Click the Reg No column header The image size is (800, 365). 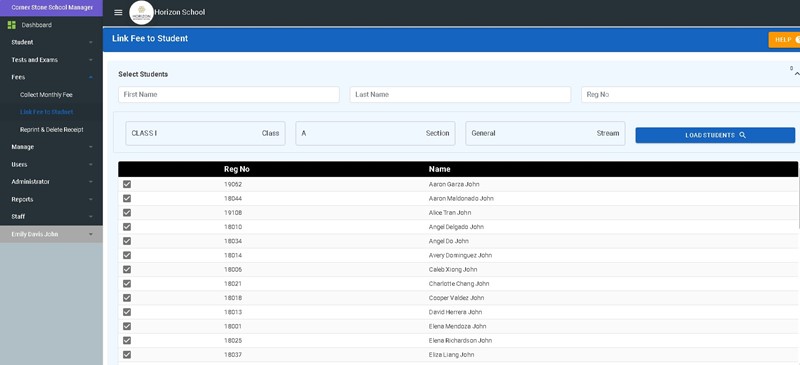(x=237, y=169)
